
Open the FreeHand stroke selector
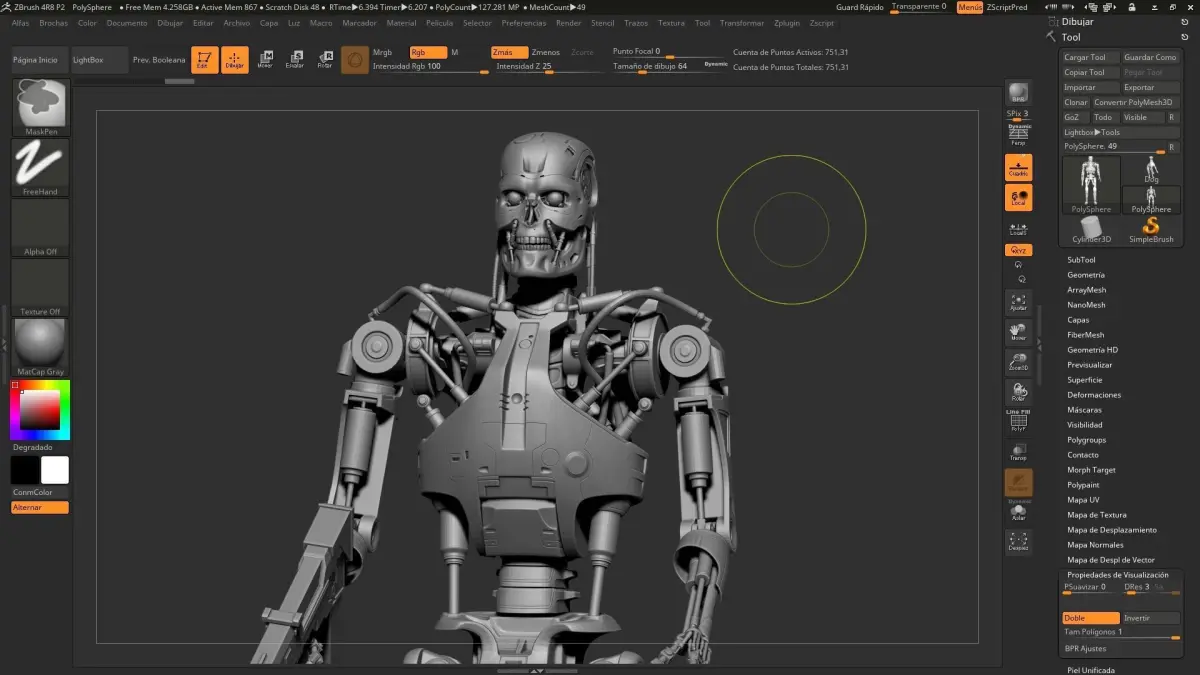tap(41, 165)
